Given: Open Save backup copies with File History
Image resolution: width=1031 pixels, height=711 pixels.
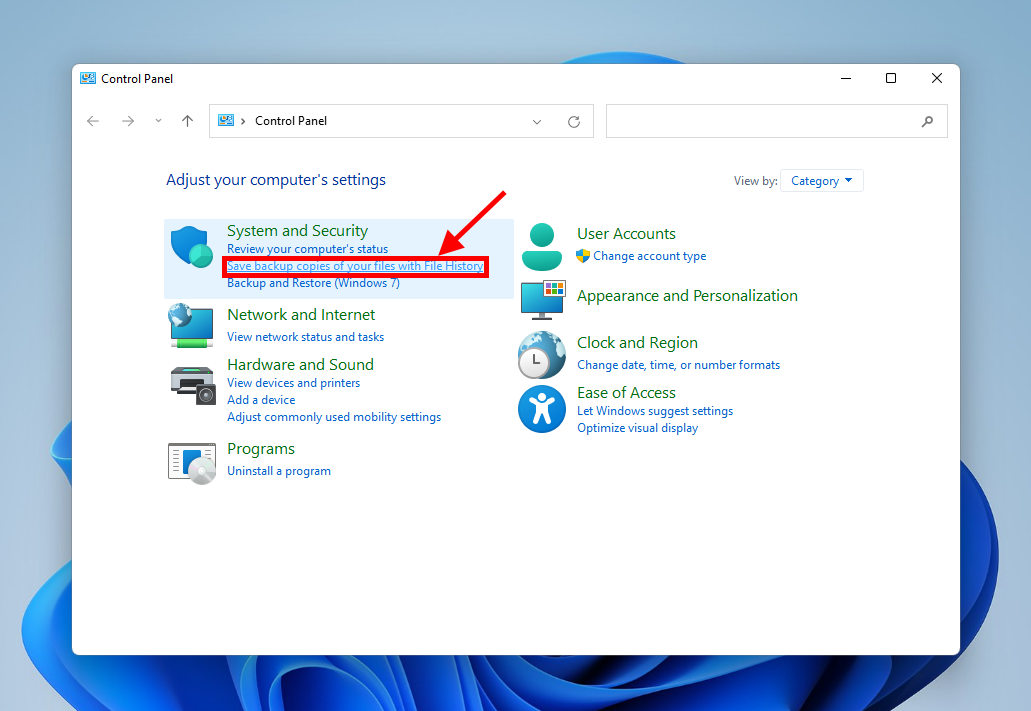Looking at the screenshot, I should pos(355,266).
